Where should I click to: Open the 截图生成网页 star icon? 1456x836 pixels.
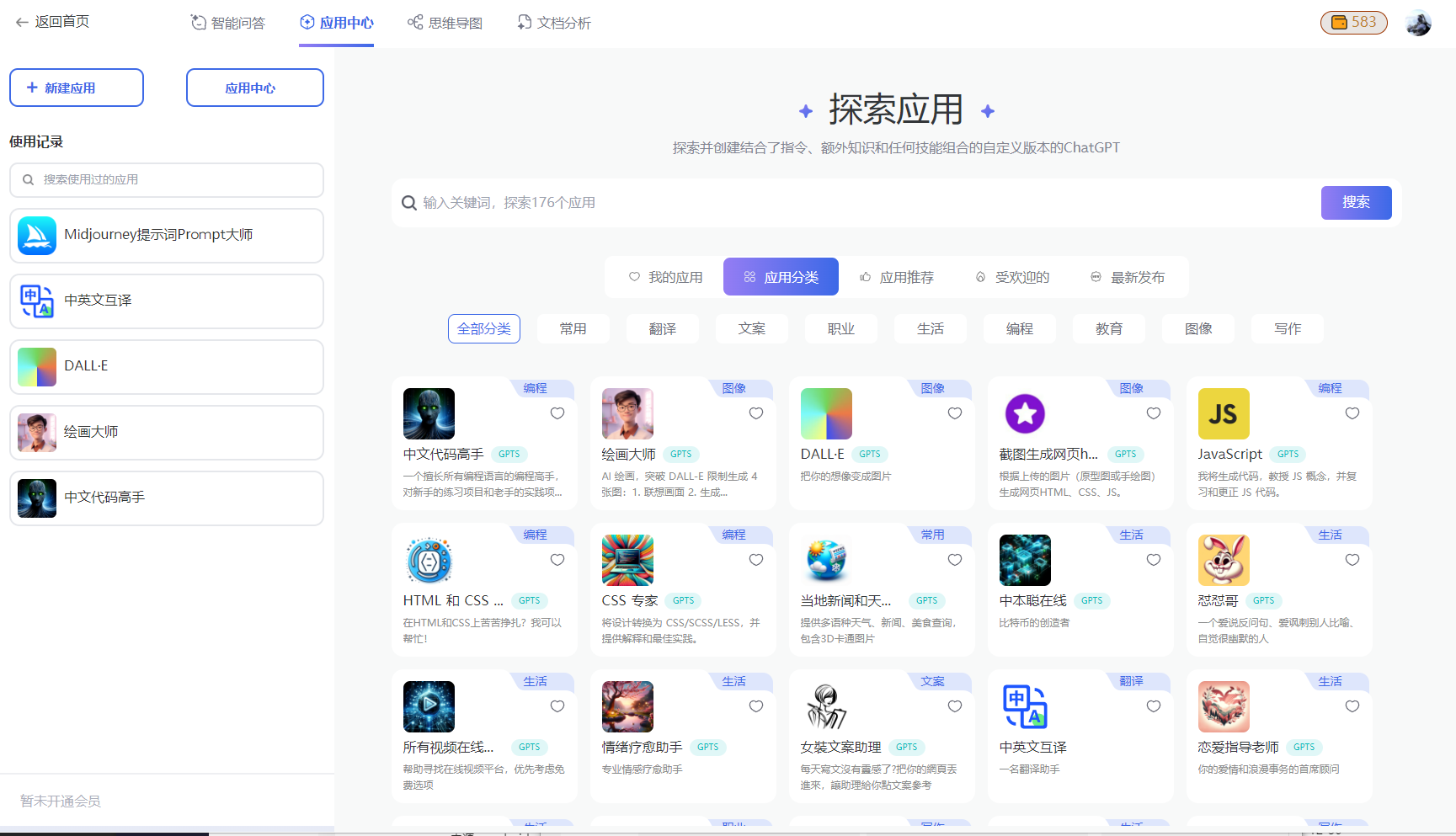pos(1025,413)
